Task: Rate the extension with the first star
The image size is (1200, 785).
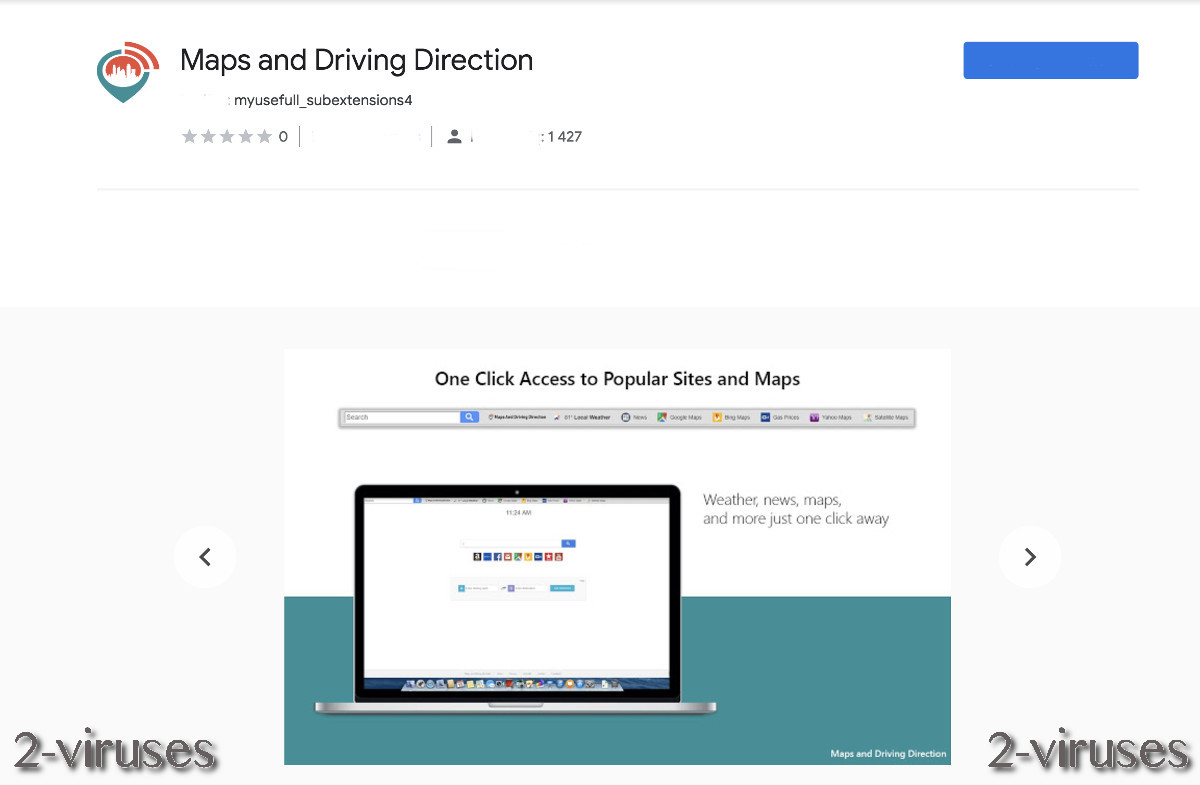Action: click(189, 136)
